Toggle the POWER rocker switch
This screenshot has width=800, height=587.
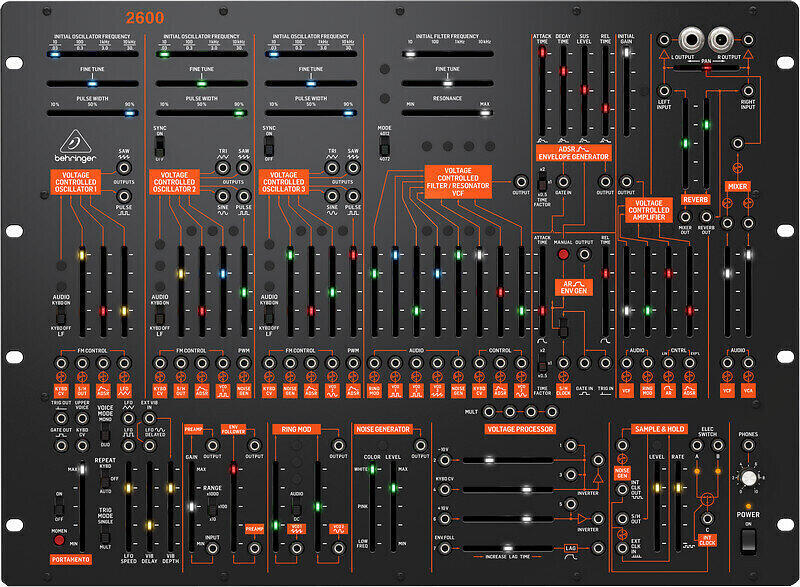pos(748,540)
